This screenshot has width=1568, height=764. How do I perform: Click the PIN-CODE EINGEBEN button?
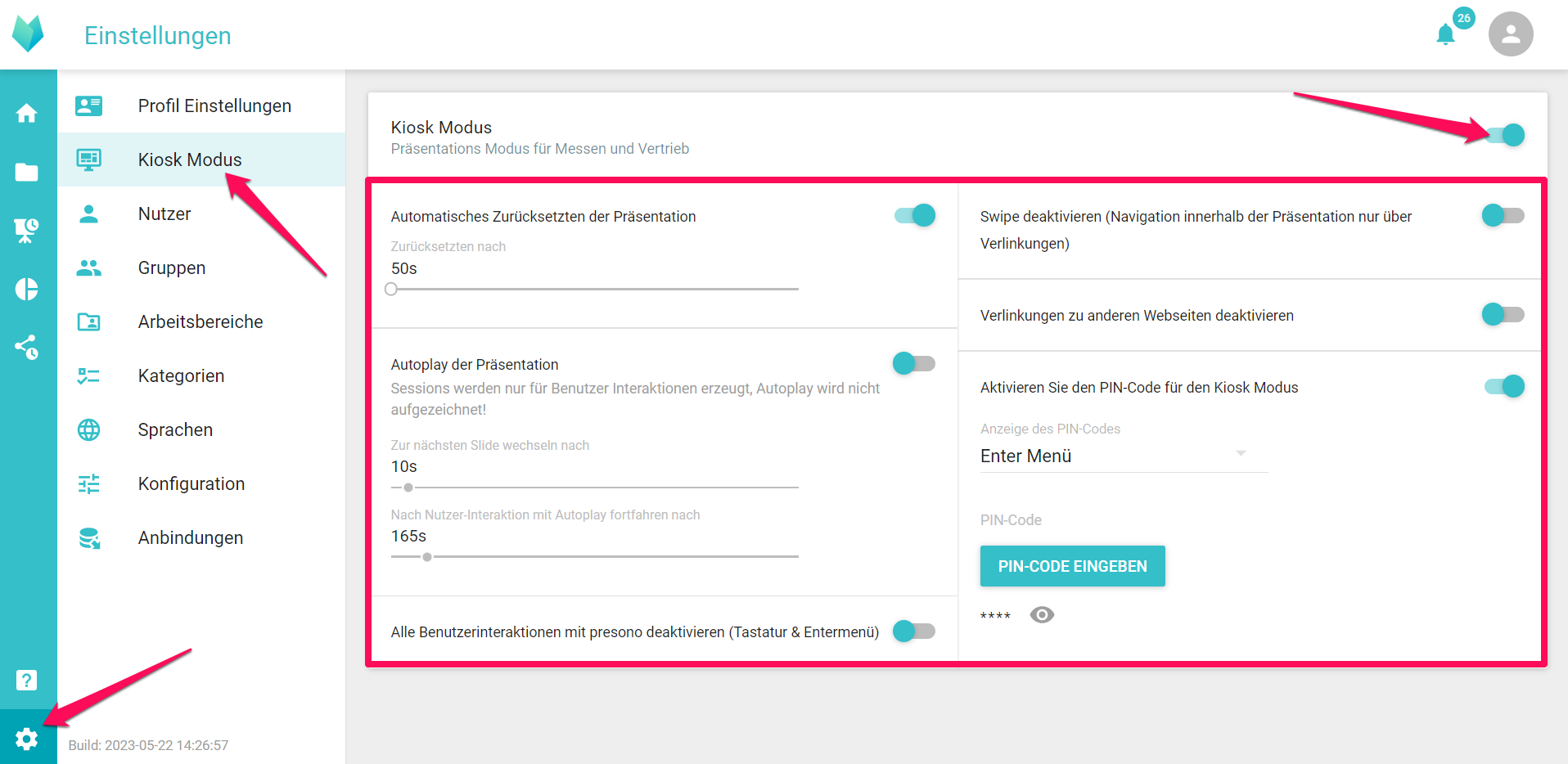[x=1072, y=566]
